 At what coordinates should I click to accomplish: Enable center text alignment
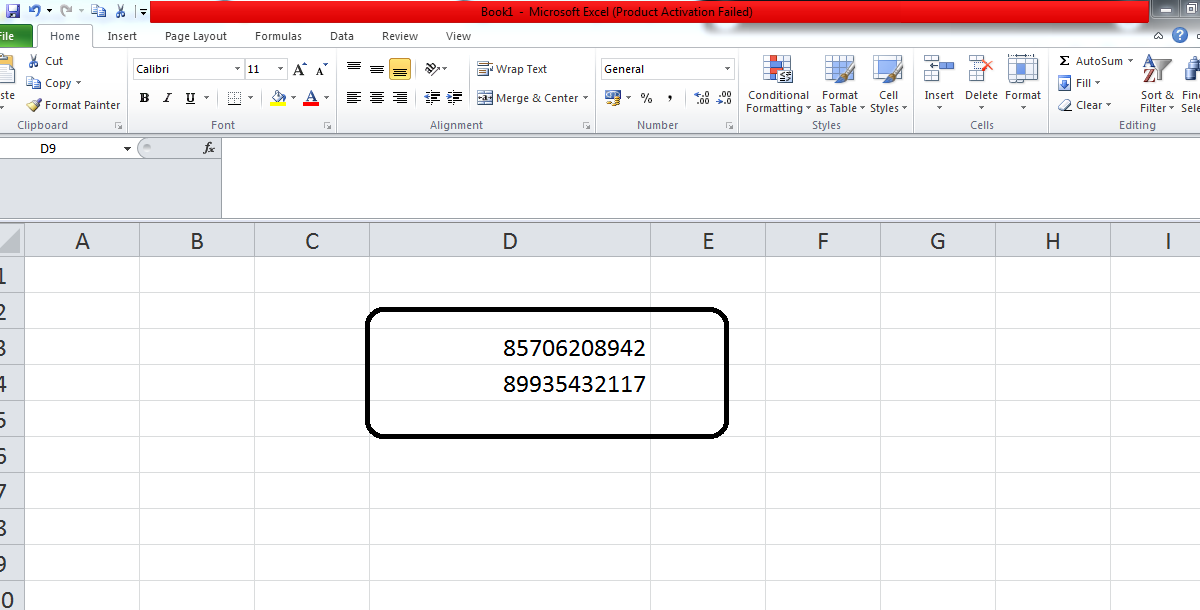[376, 97]
